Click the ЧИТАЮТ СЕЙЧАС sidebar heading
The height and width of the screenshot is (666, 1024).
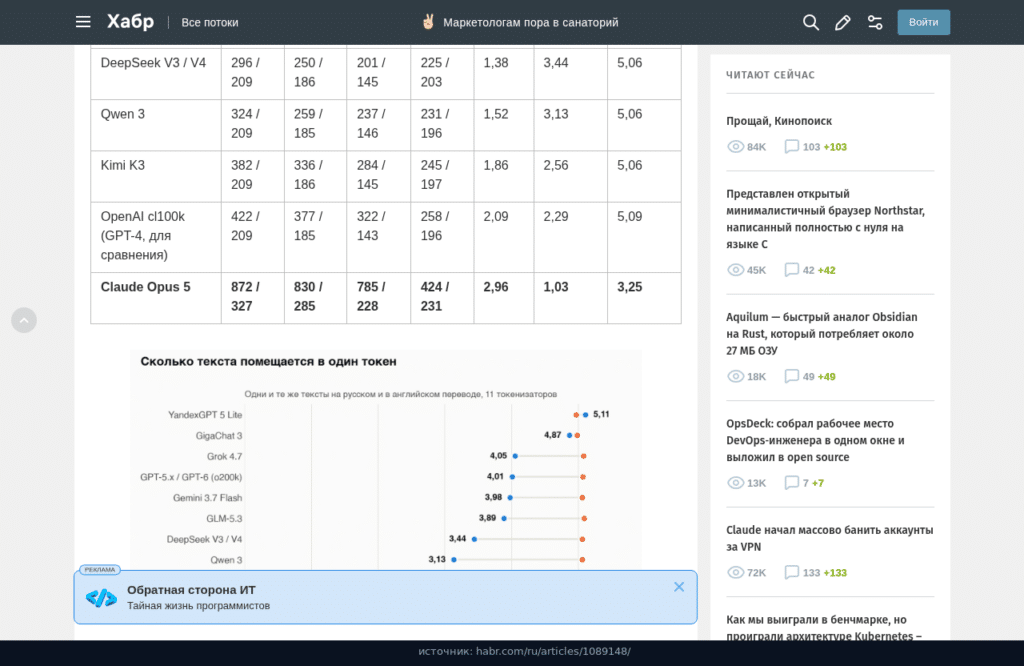771,75
